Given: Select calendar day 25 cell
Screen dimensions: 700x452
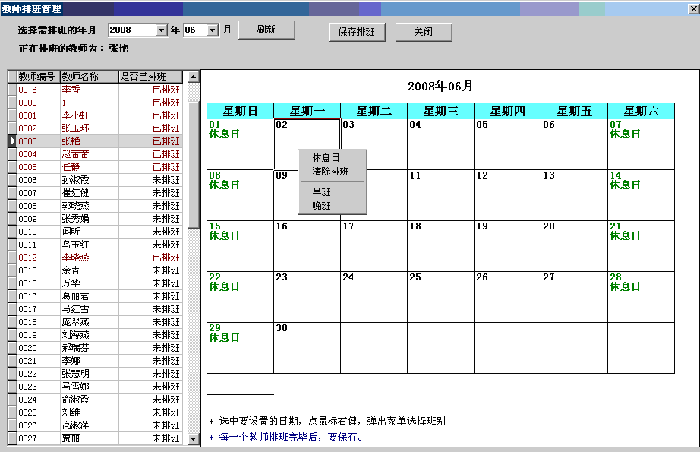Looking at the screenshot, I should (441, 297).
